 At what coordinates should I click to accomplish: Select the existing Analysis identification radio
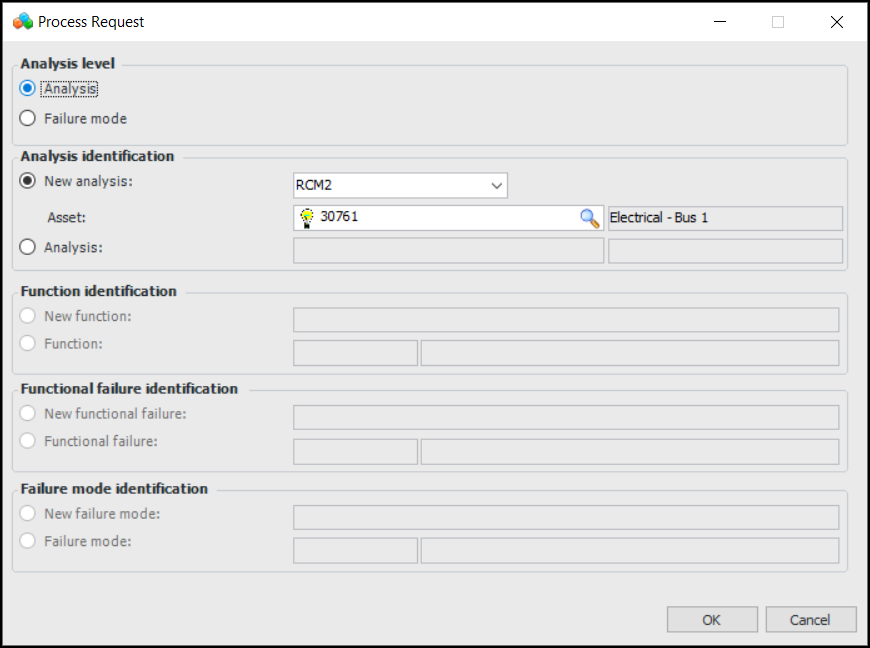28,247
